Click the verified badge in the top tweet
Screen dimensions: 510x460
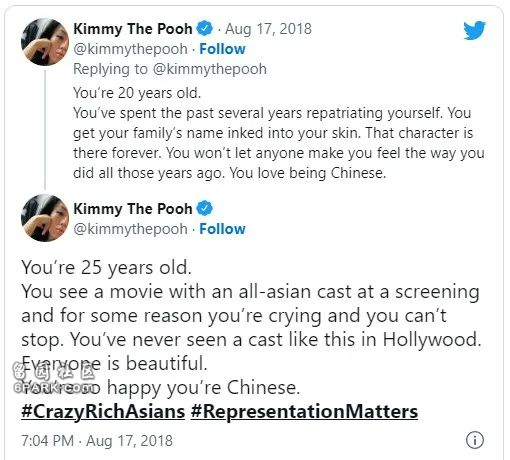(204, 28)
